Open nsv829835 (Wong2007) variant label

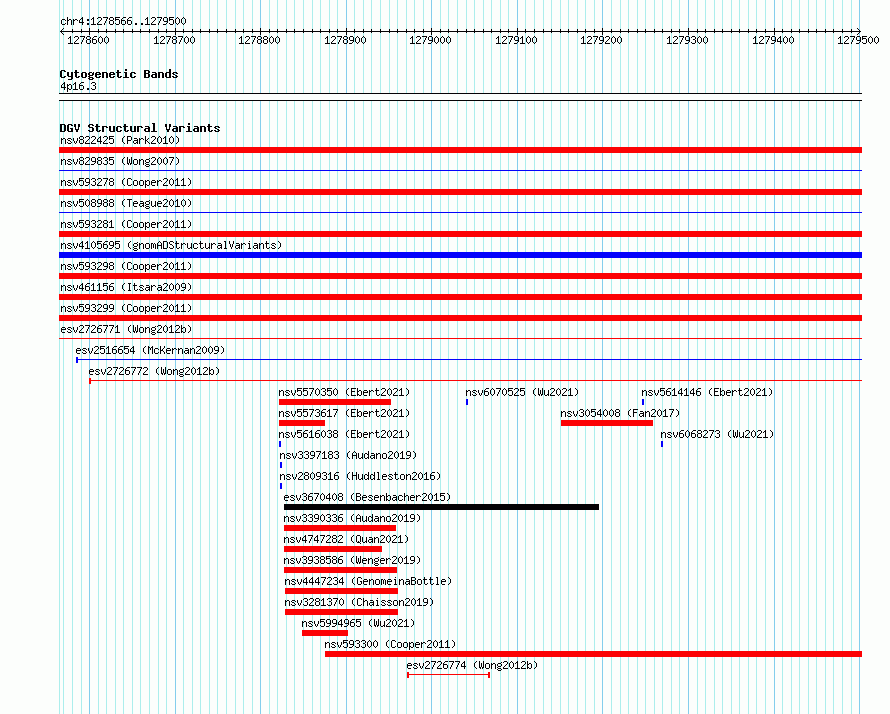tap(120, 161)
